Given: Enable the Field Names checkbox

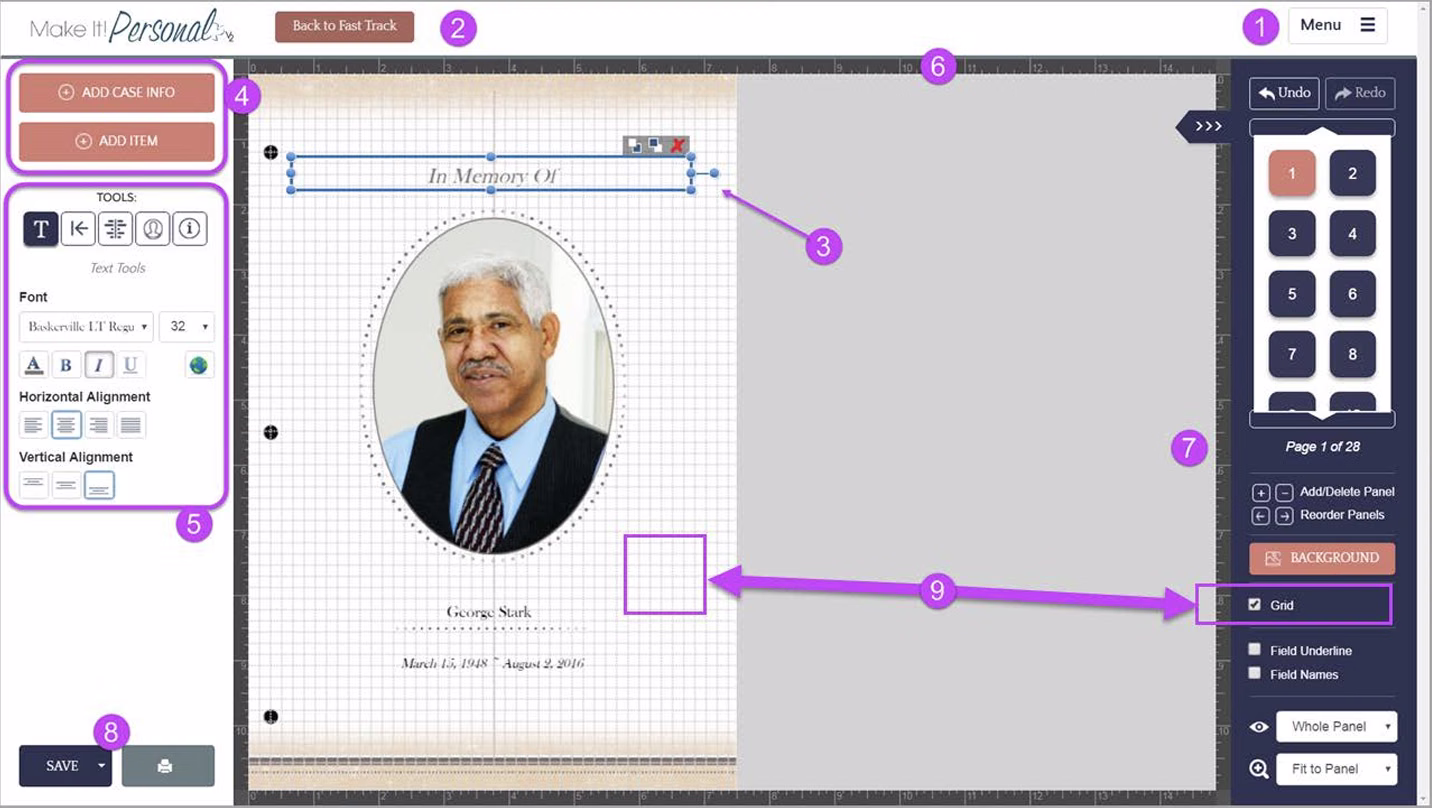Looking at the screenshot, I should [1255, 673].
